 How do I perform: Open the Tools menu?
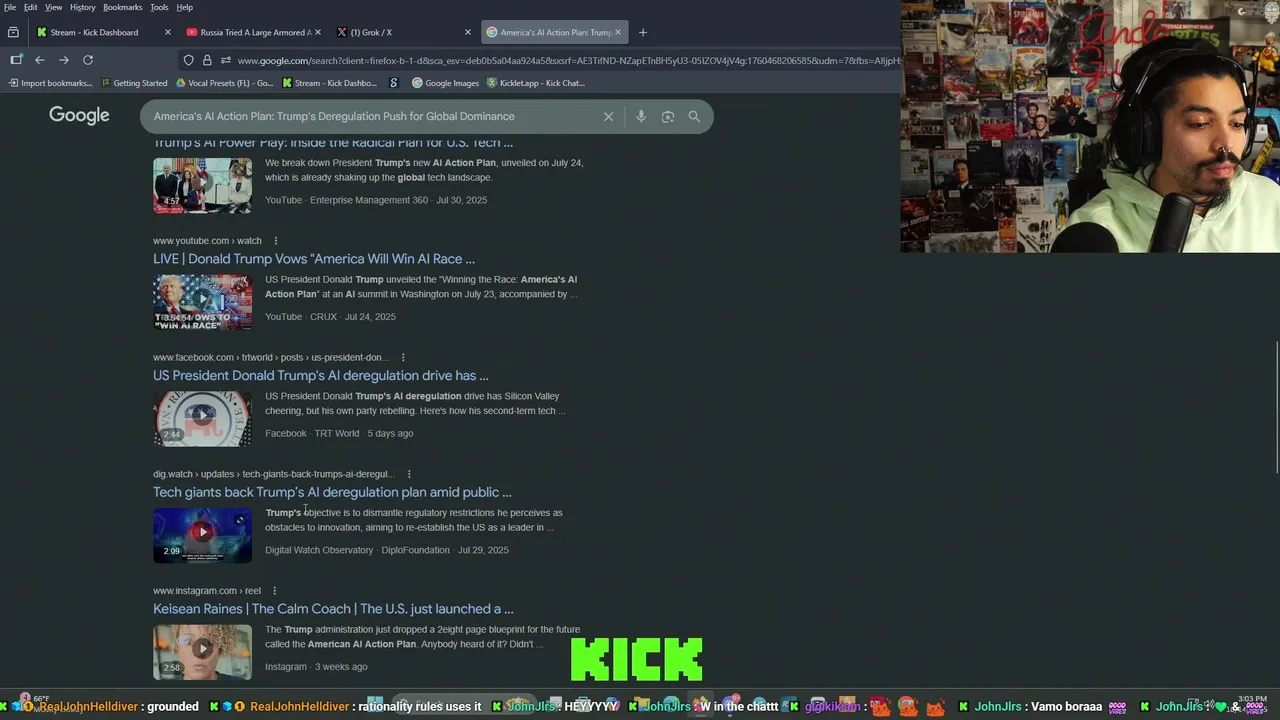coord(159,7)
